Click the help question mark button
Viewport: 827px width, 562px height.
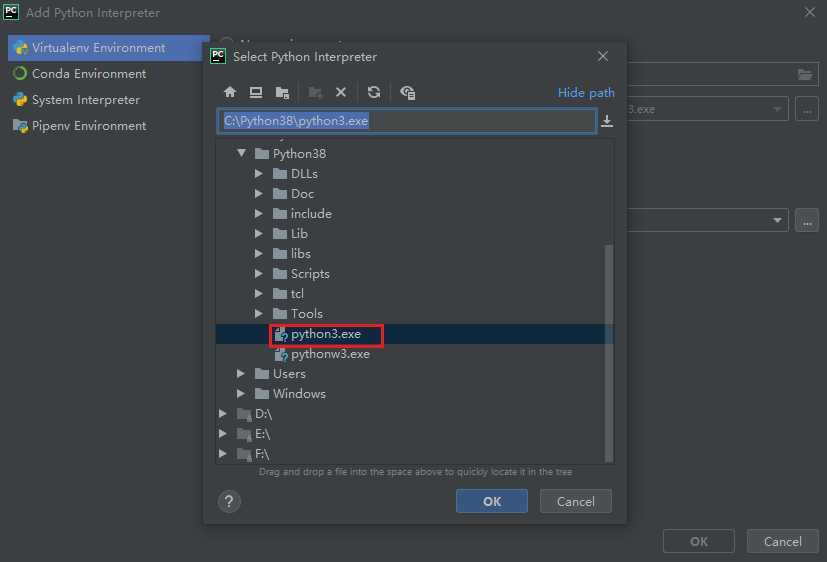pos(229,501)
